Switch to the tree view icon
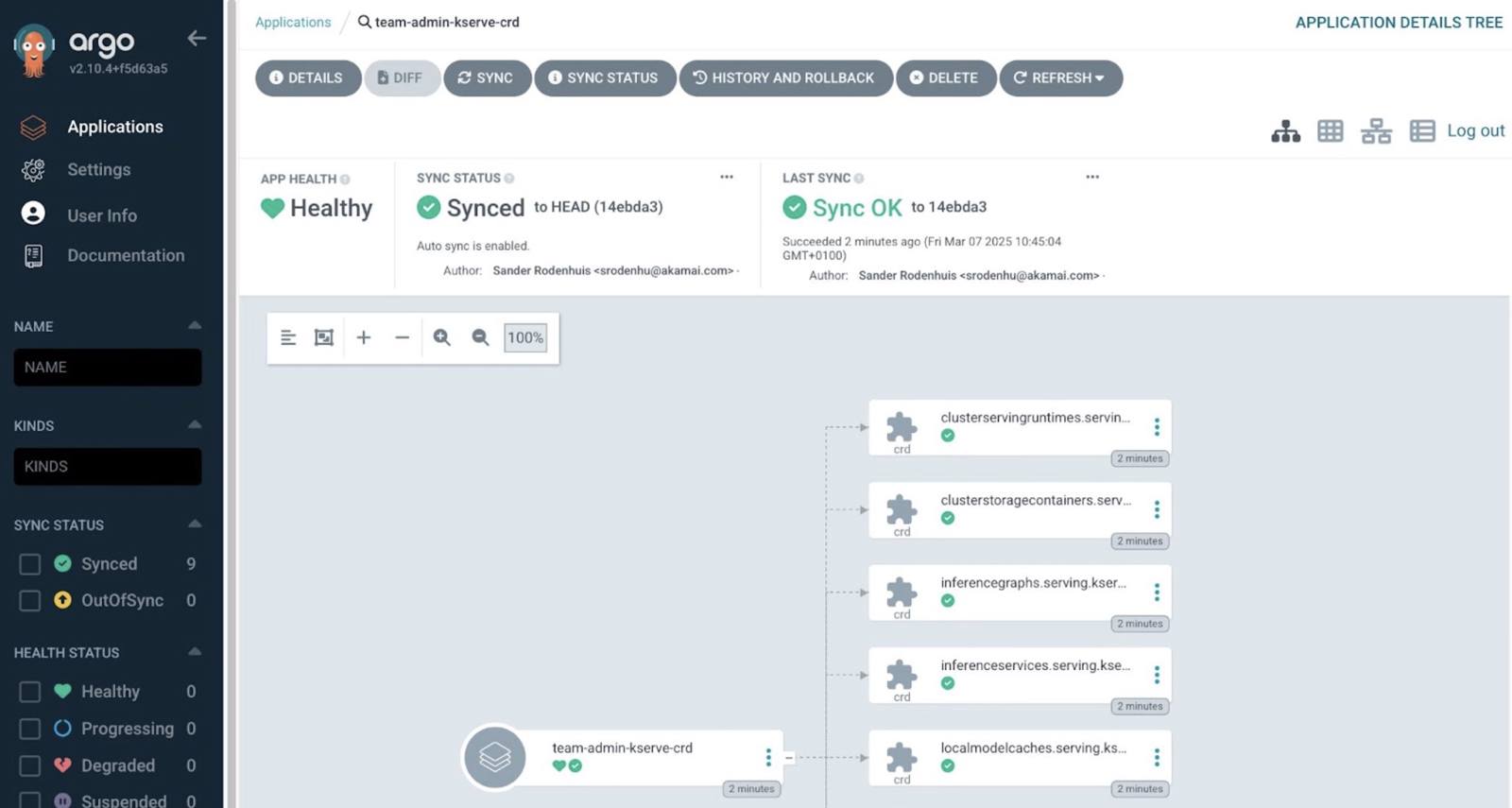This screenshot has height=808, width=1512. (x=1285, y=131)
